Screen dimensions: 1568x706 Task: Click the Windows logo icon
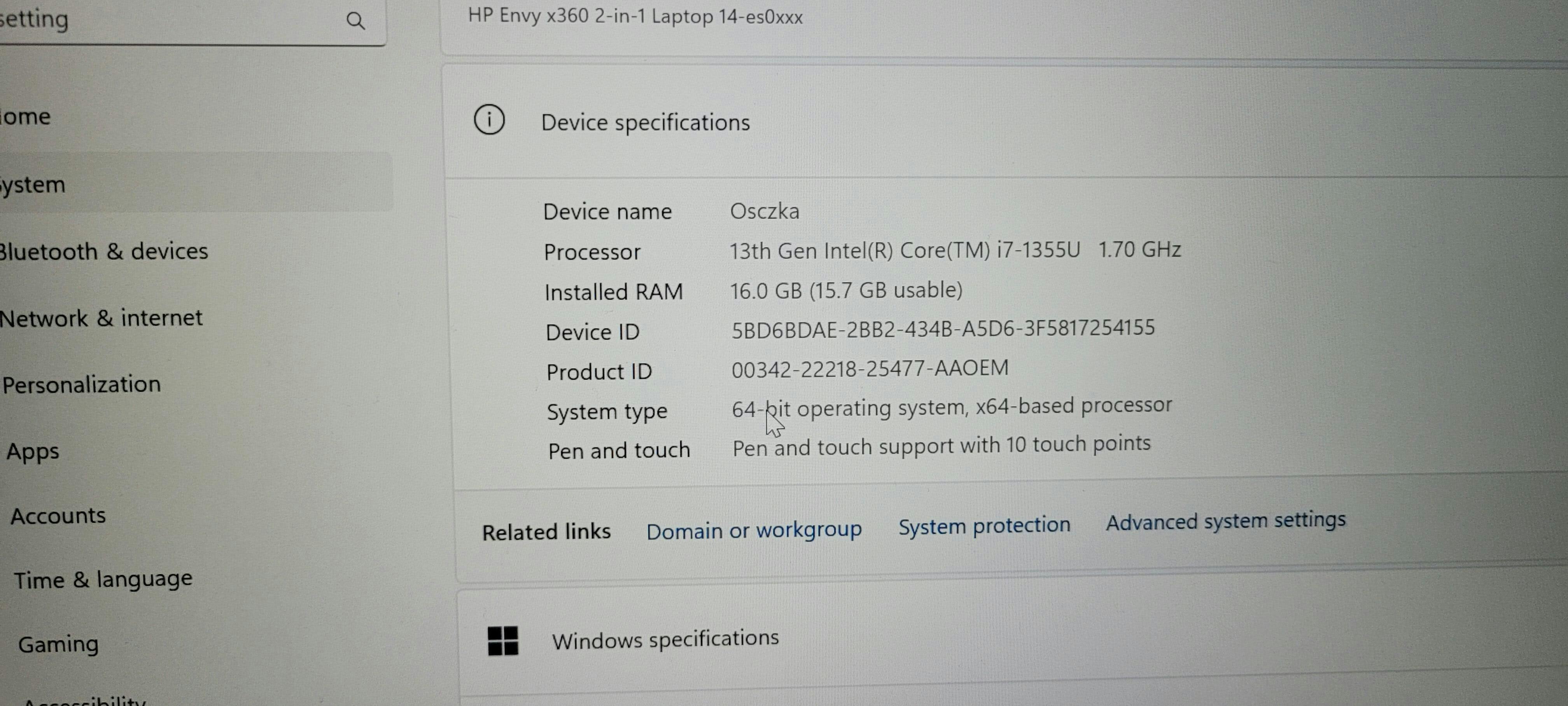tap(503, 641)
